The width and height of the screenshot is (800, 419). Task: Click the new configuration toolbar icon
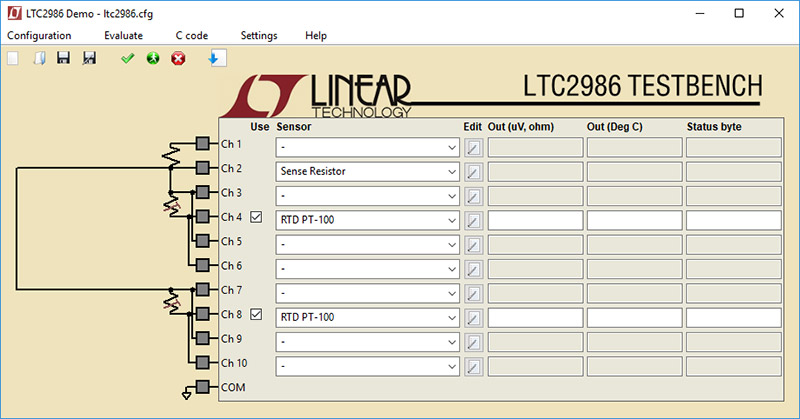[13, 59]
